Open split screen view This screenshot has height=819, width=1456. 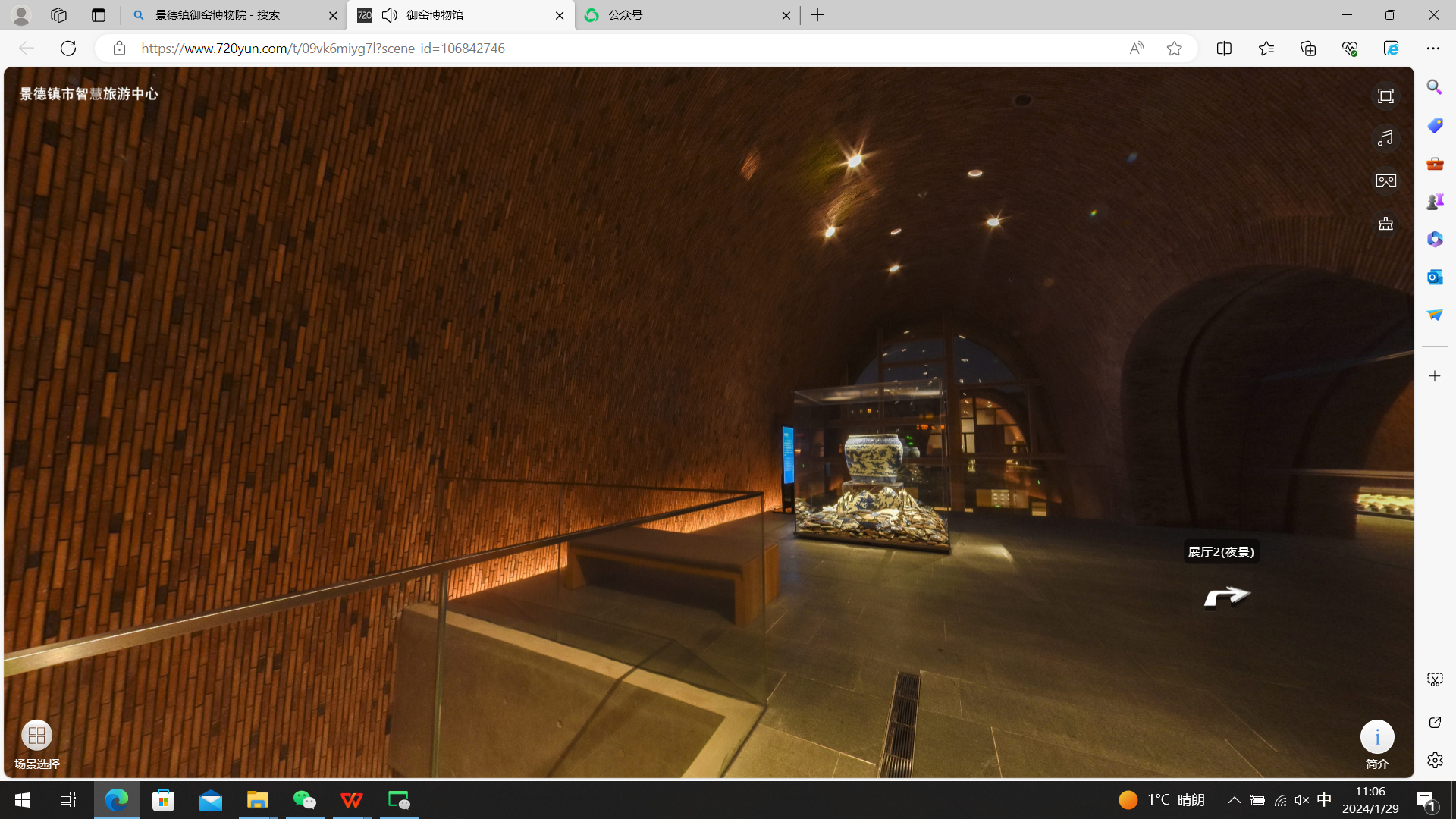click(1224, 49)
